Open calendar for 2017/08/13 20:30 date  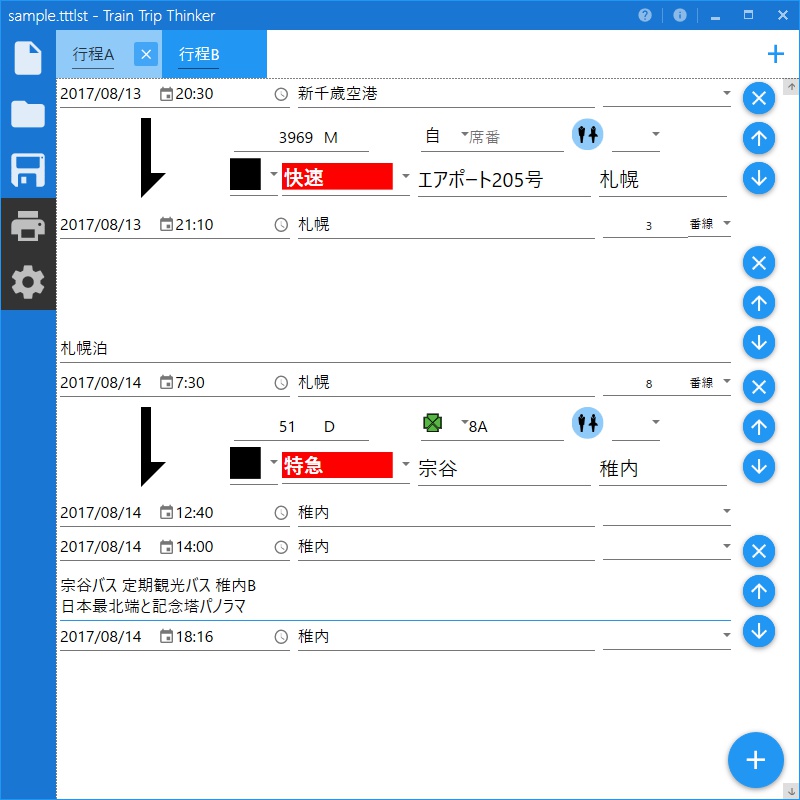[166, 94]
